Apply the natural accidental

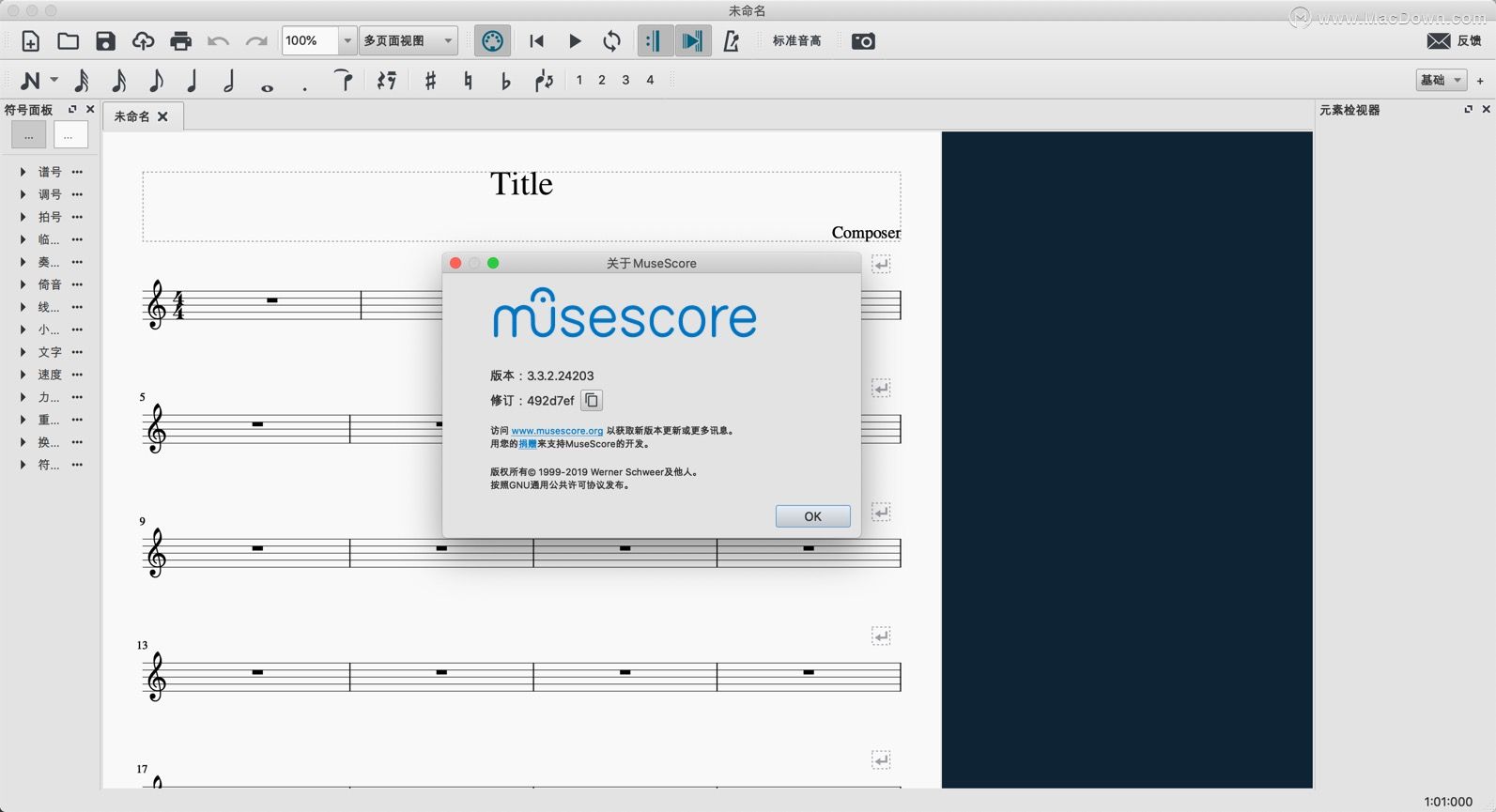[468, 81]
